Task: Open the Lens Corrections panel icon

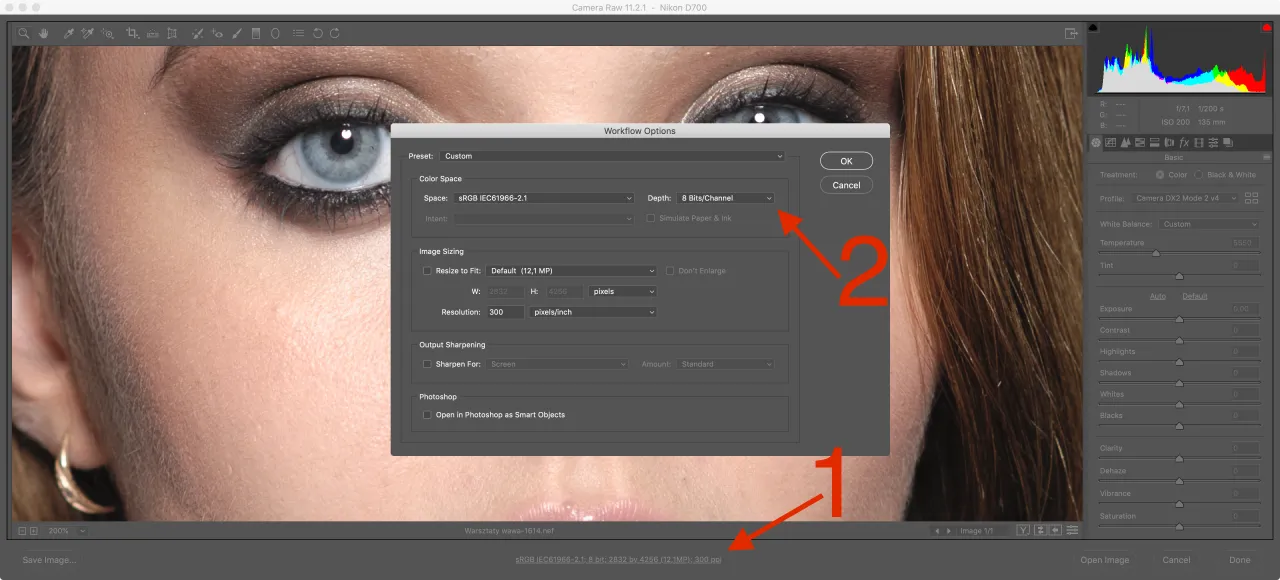Action: pos(1169,143)
